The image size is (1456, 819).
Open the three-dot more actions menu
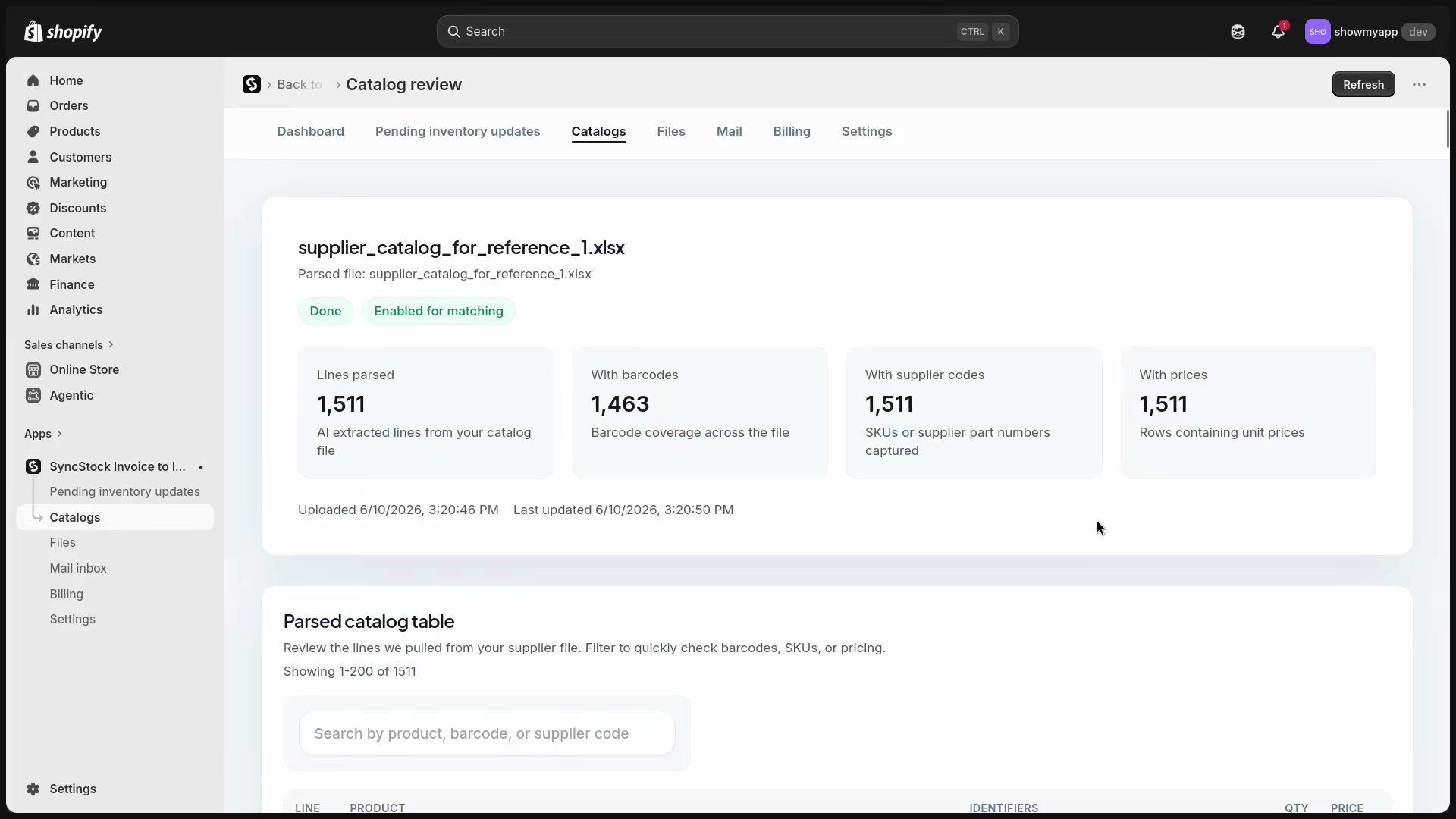1420,85
